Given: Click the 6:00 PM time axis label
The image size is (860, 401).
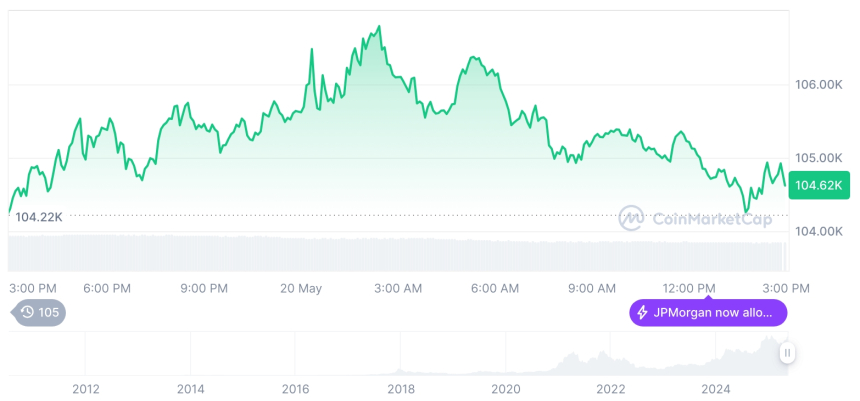Looking at the screenshot, I should click(107, 288).
